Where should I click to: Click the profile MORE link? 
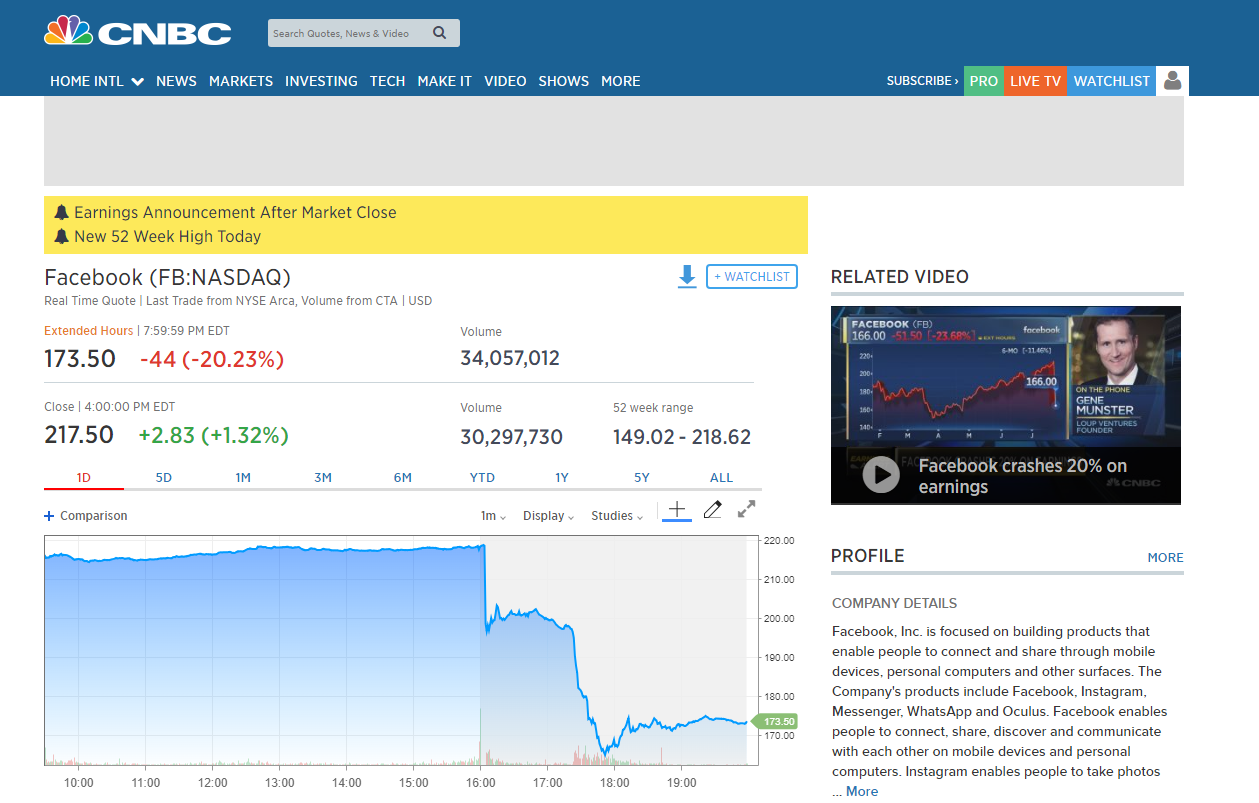coord(1165,558)
